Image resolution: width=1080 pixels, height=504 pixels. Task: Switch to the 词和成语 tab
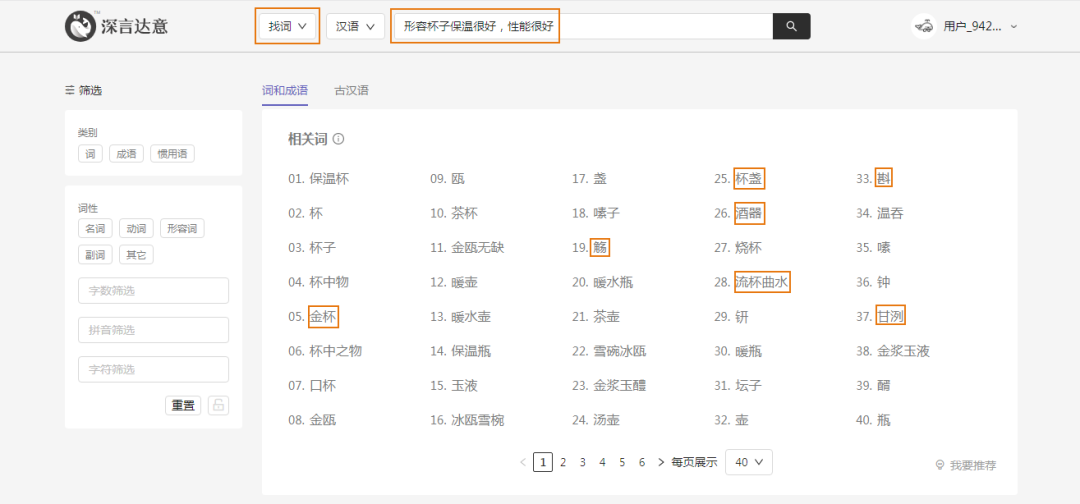(x=284, y=90)
